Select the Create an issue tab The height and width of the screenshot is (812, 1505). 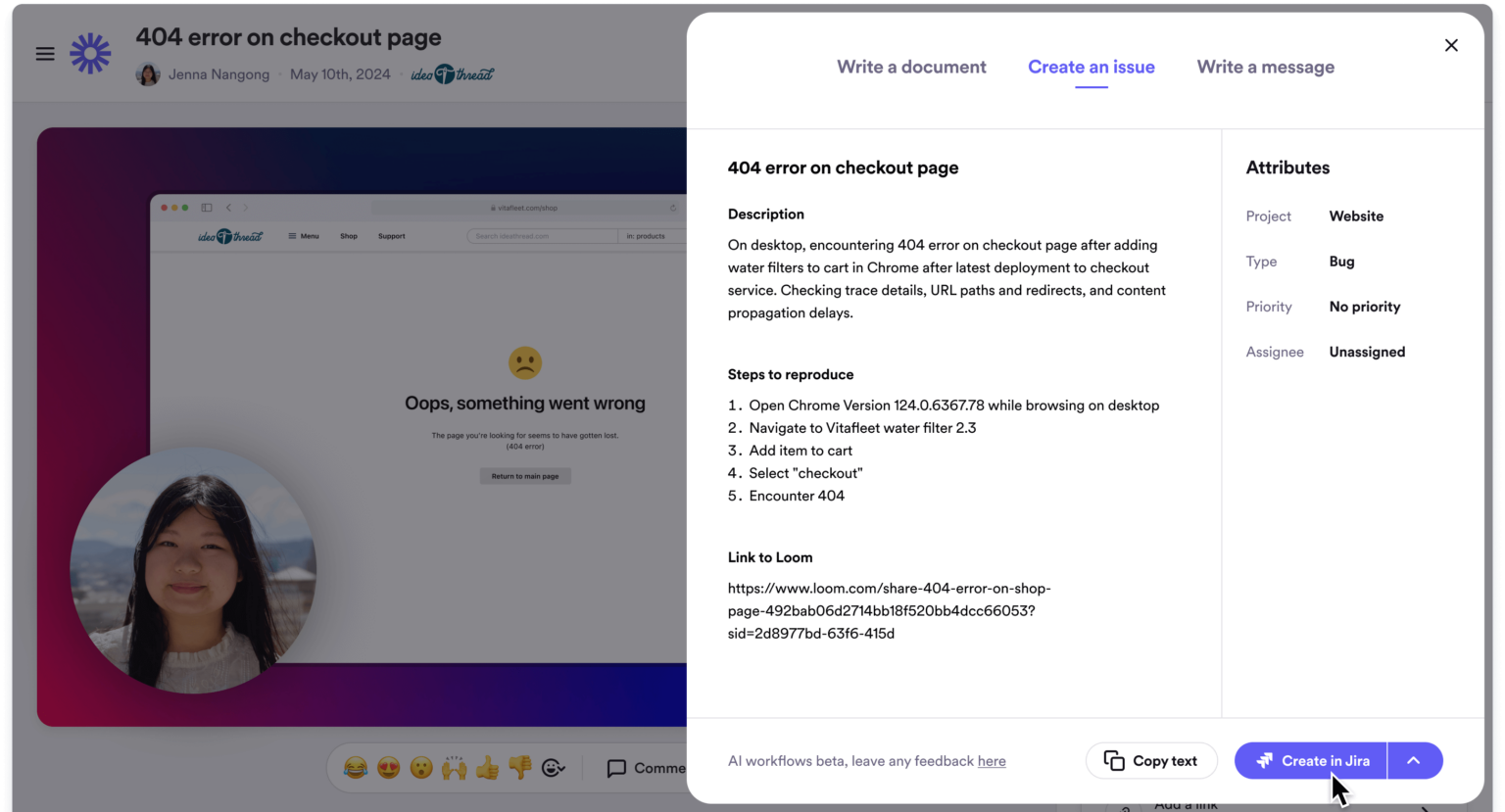click(x=1091, y=67)
